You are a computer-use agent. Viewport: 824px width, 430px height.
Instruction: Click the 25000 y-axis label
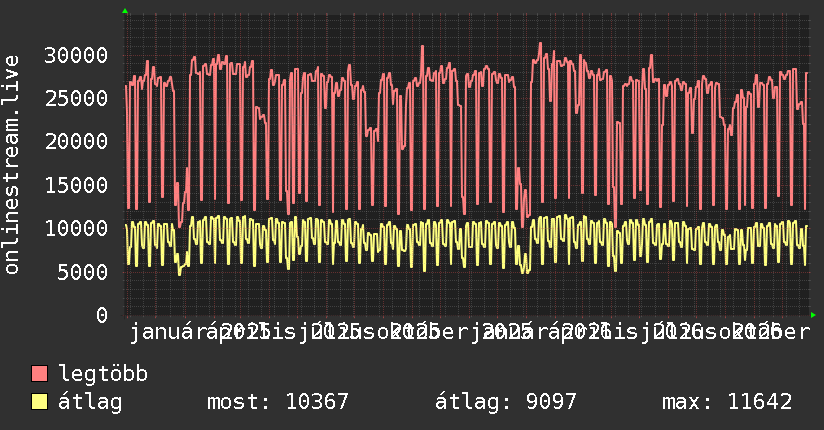pos(76,98)
